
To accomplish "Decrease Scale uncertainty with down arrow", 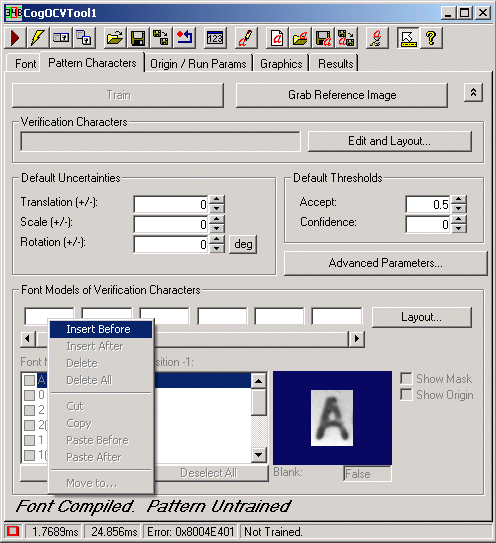I will click(x=216, y=228).
